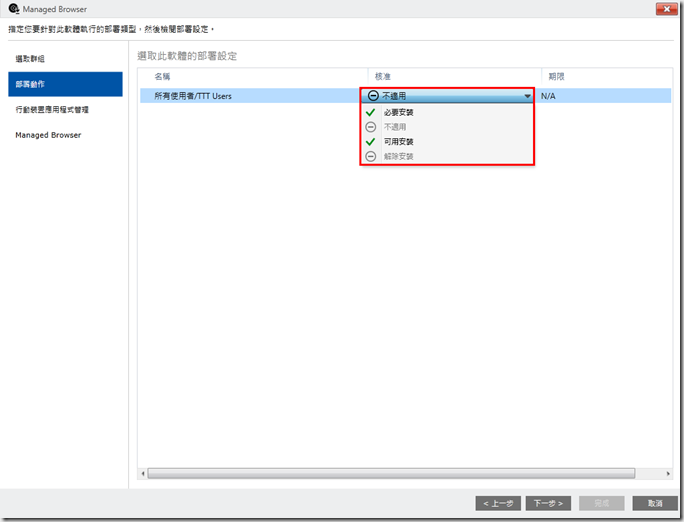Click the horizontal scrollbar below the list
Viewport: 684px width, 522px height.
tap(392, 473)
